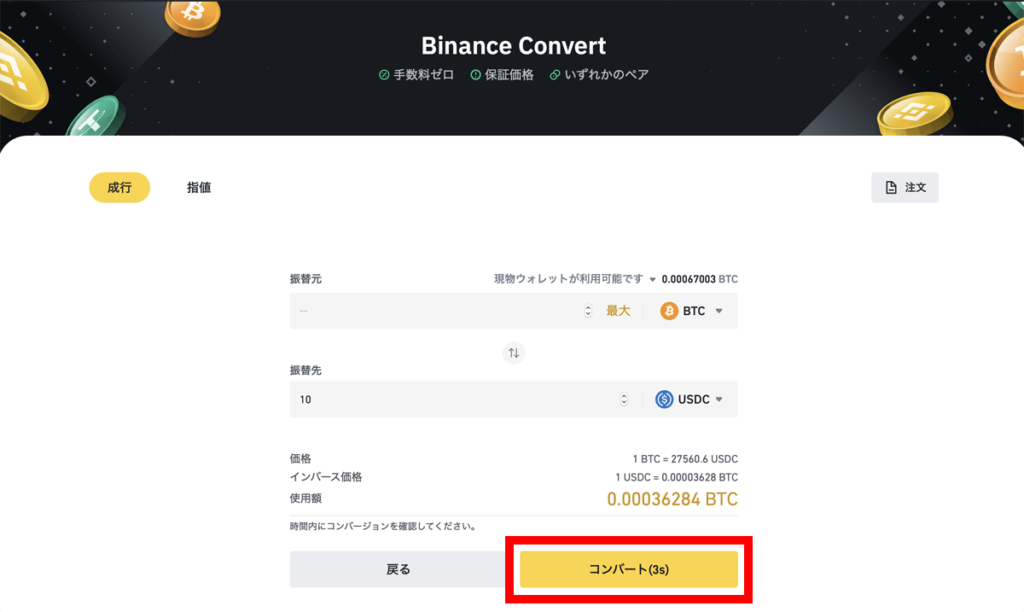Open the 注文 orders button
The width and height of the screenshot is (1024, 612).
point(904,187)
